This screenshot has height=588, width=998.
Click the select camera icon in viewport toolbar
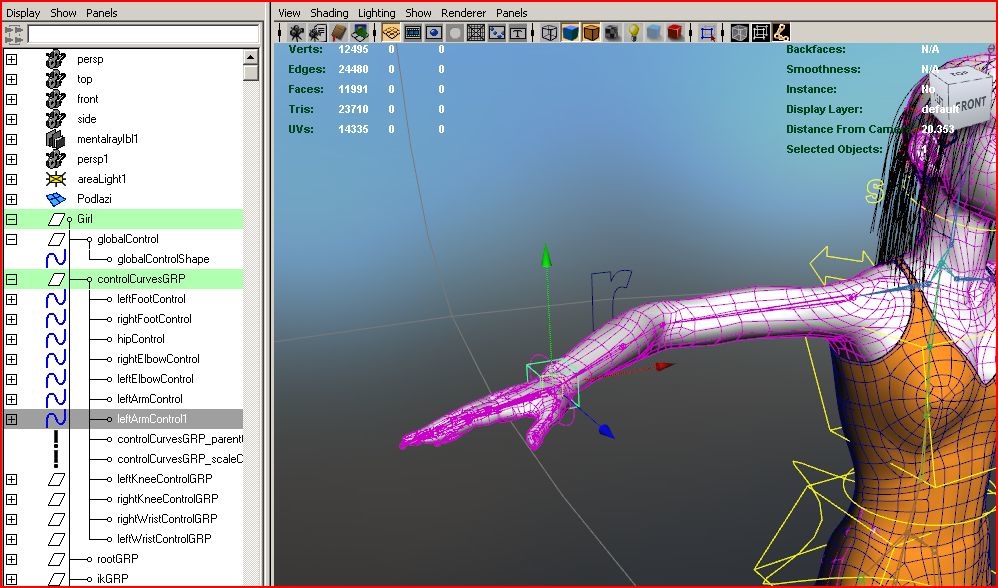295,32
